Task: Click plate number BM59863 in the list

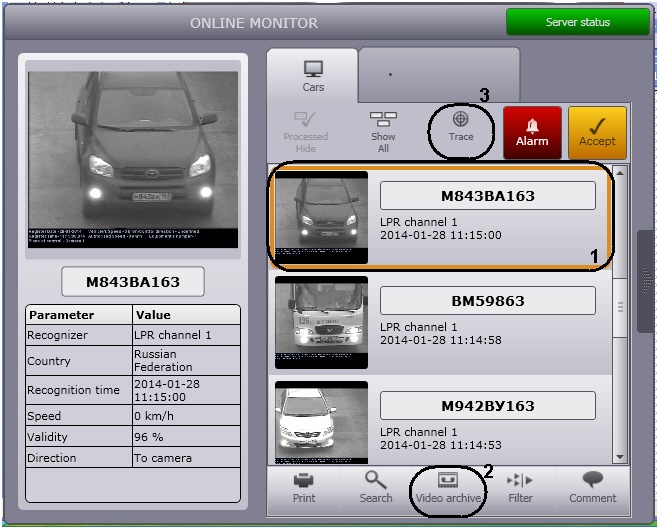Action: tap(488, 301)
